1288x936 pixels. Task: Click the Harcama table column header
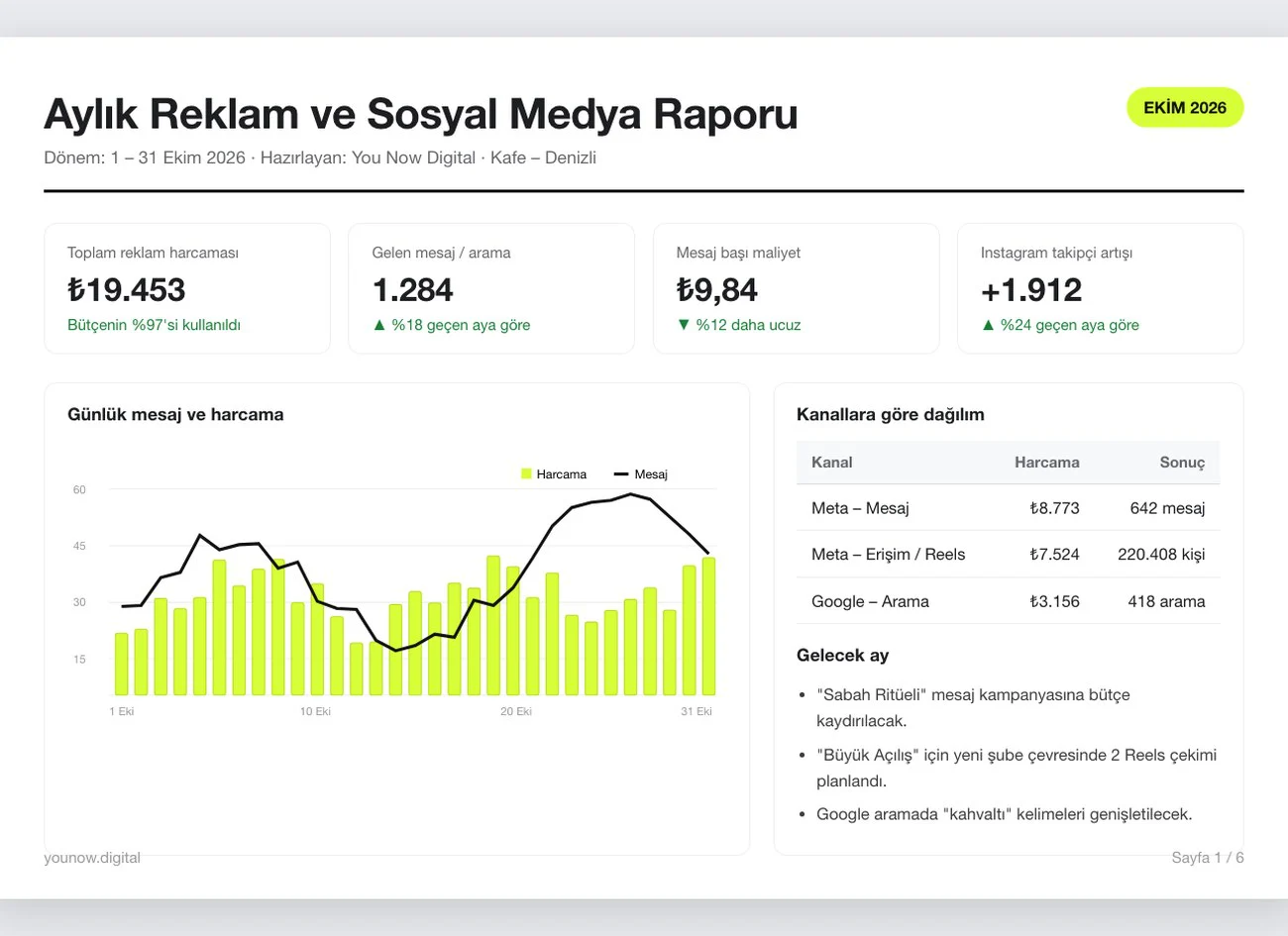point(1047,463)
